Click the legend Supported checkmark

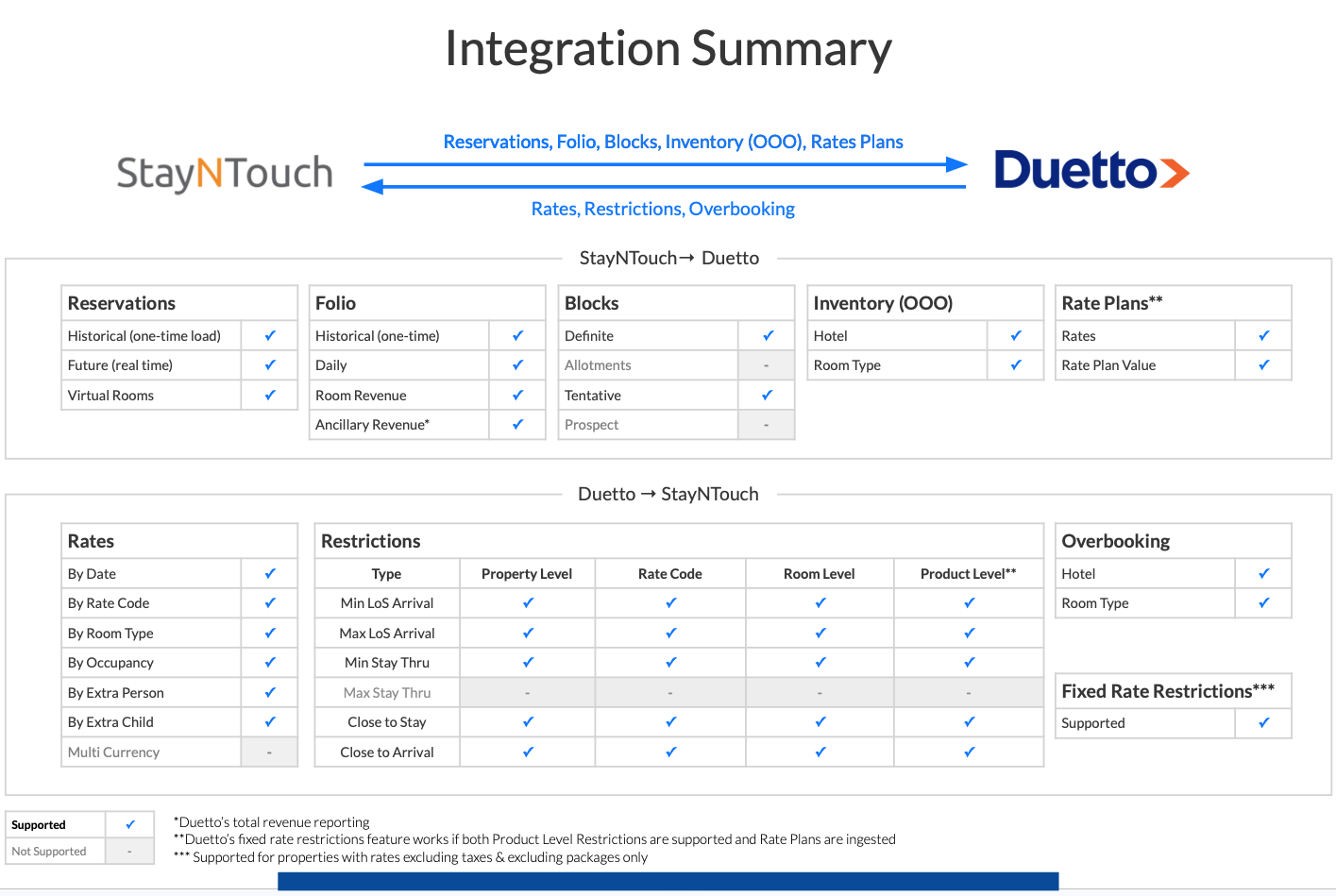130,824
